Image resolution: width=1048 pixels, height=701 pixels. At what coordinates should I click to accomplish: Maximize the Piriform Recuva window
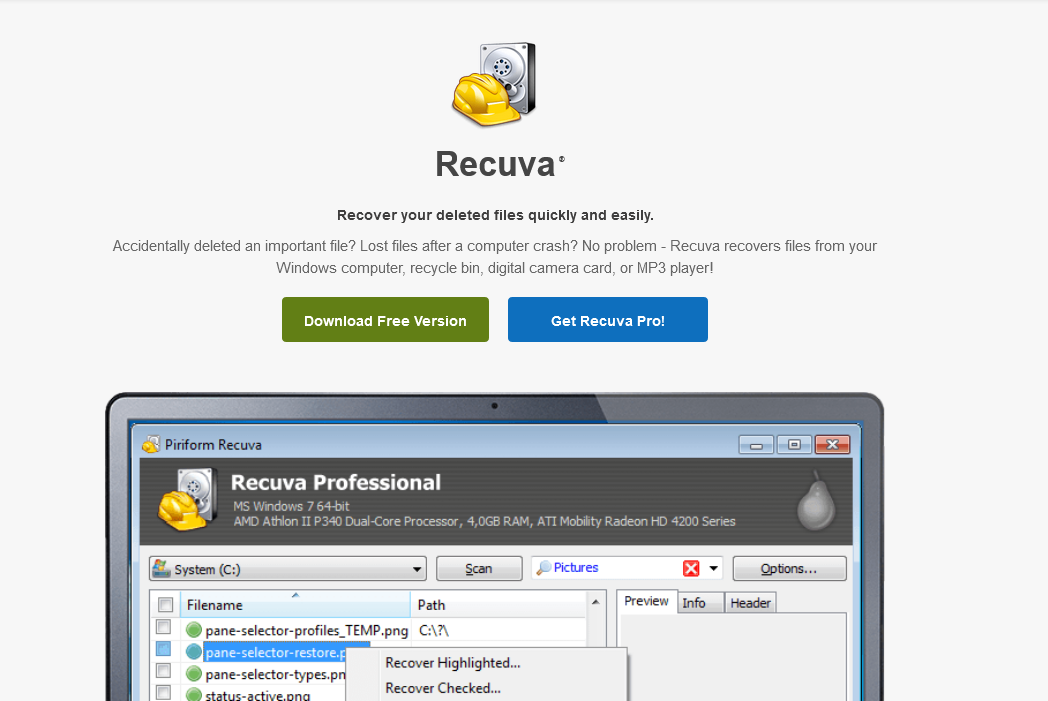pyautogui.click(x=794, y=444)
